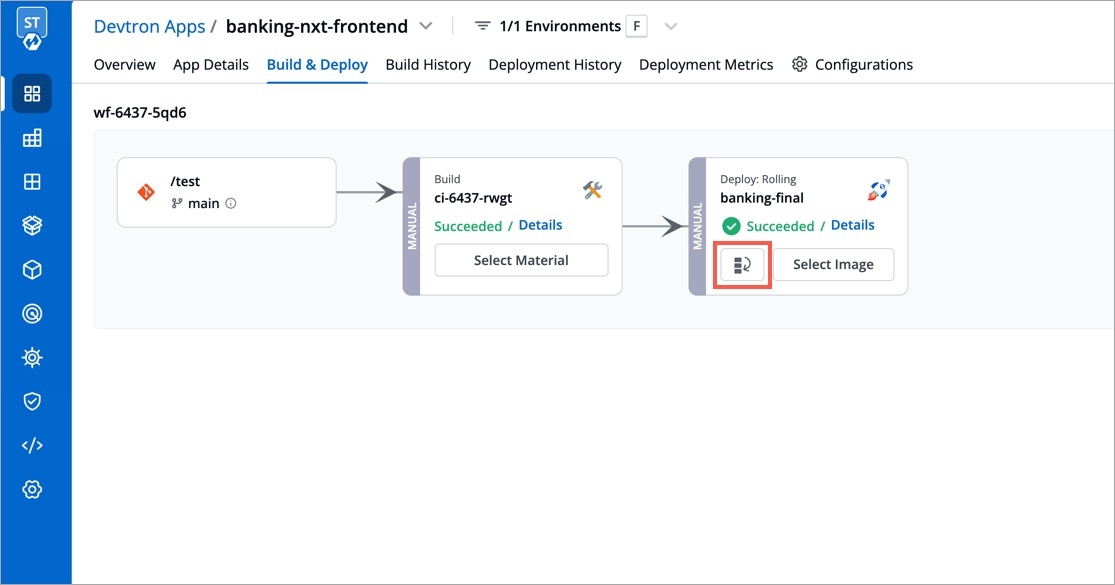Image resolution: width=1115 pixels, height=585 pixels.
Task: Click the rollback icon button in banking-final
Action: click(742, 265)
